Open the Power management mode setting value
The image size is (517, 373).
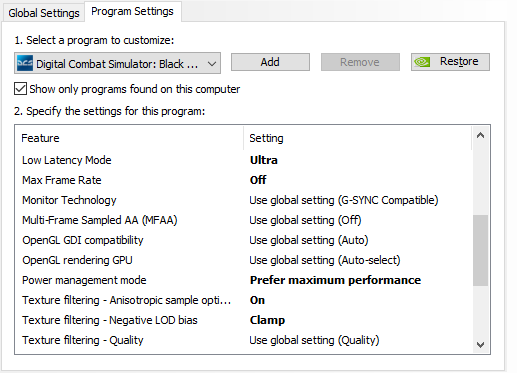tap(335, 280)
